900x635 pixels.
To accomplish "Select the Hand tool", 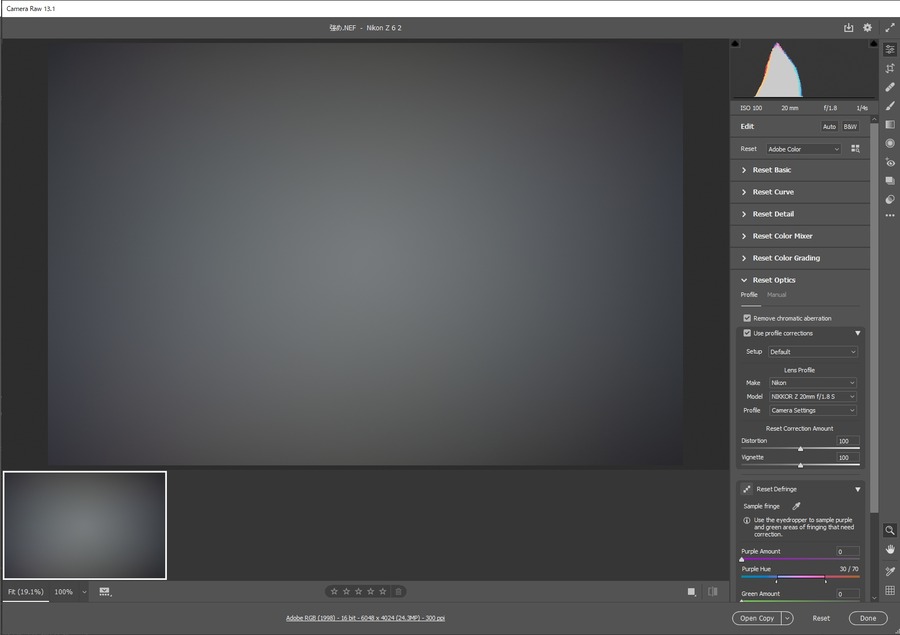I will coord(890,550).
